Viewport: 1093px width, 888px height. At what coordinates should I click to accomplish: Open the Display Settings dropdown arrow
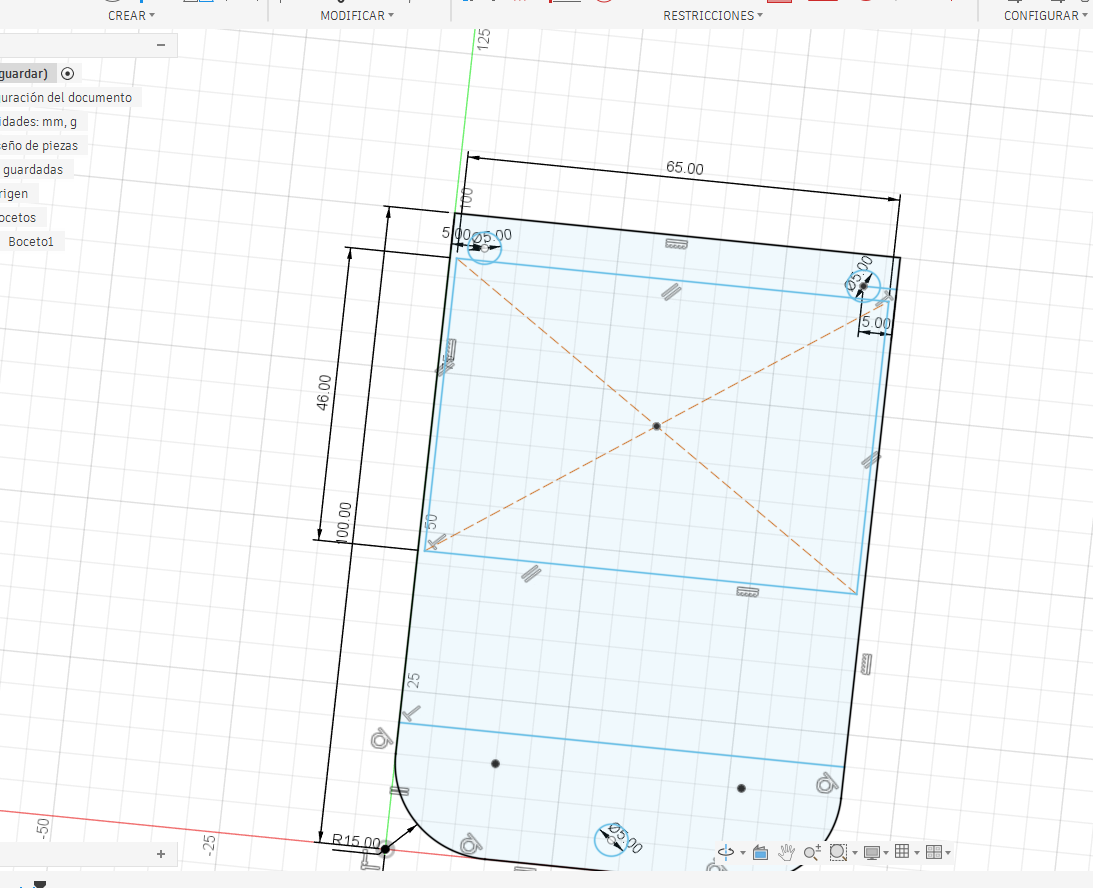pos(886,852)
